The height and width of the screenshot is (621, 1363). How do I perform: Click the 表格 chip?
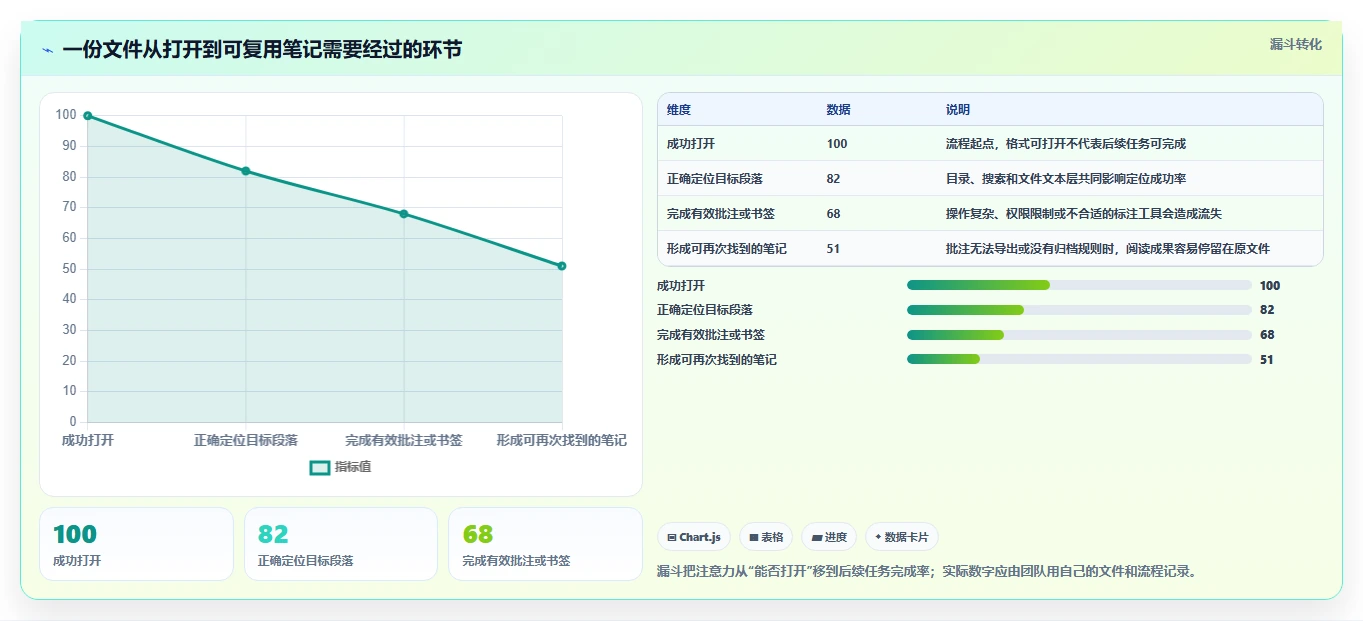pyautogui.click(x=766, y=537)
